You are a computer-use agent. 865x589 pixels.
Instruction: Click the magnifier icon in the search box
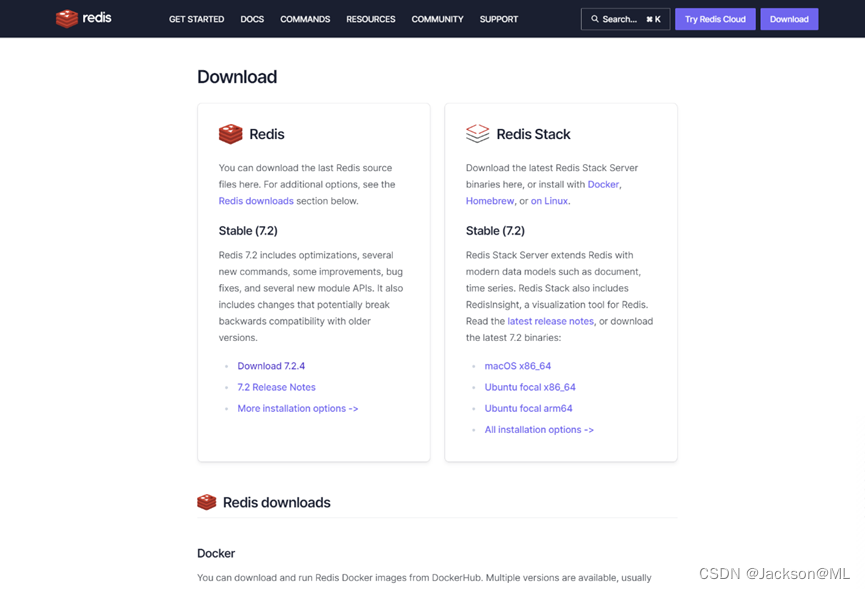point(595,19)
